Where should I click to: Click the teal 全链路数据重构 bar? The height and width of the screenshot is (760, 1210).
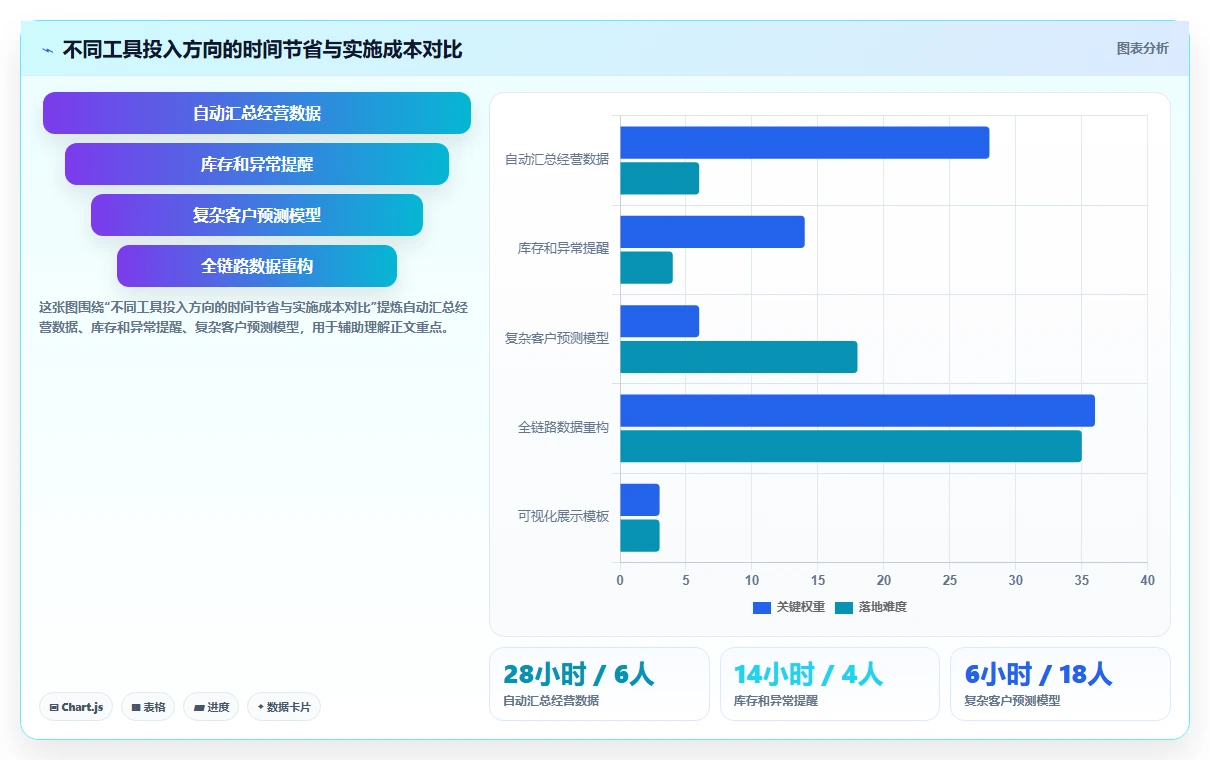click(x=851, y=446)
